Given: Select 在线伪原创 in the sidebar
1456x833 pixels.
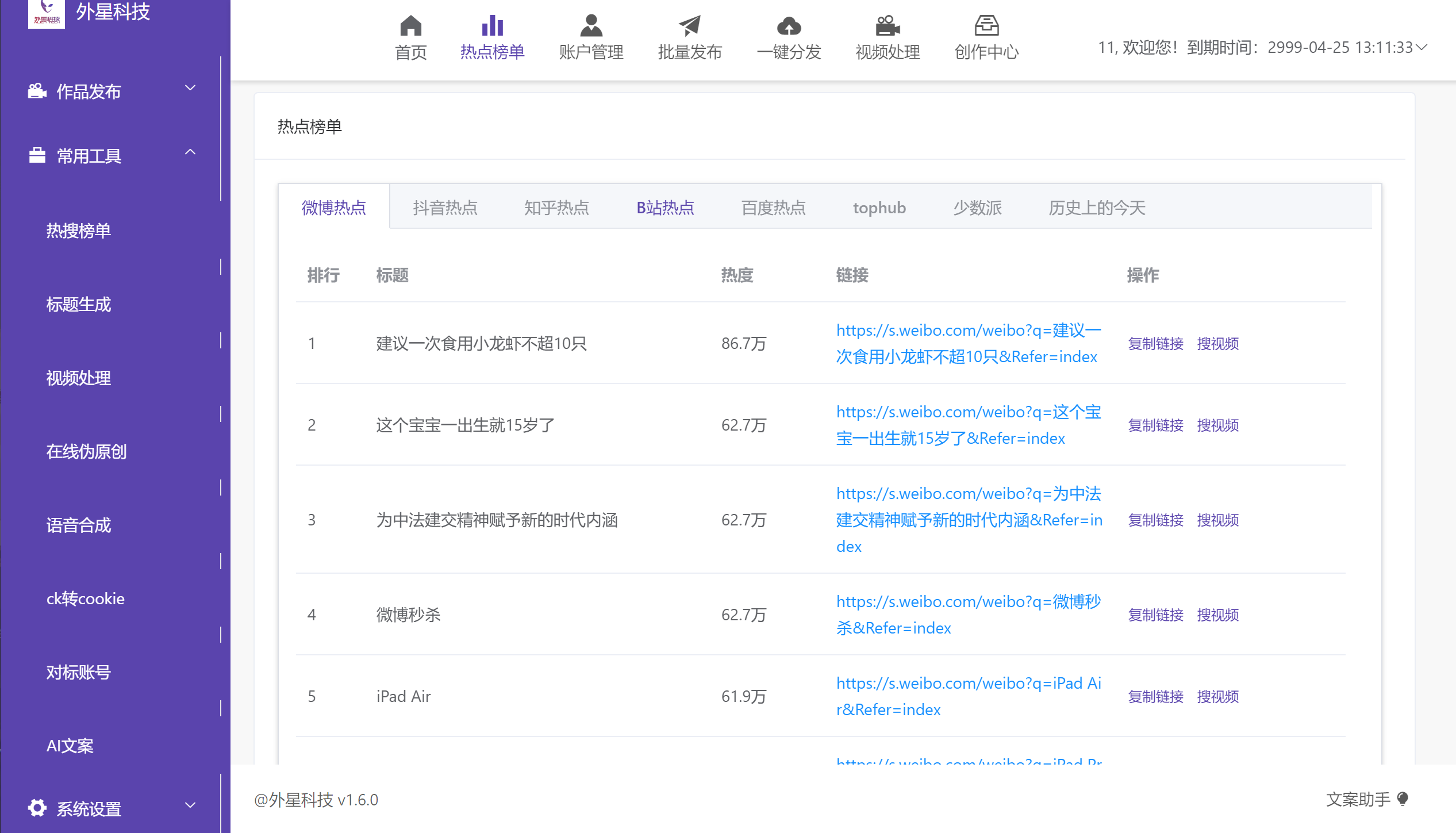Looking at the screenshot, I should pos(86,452).
